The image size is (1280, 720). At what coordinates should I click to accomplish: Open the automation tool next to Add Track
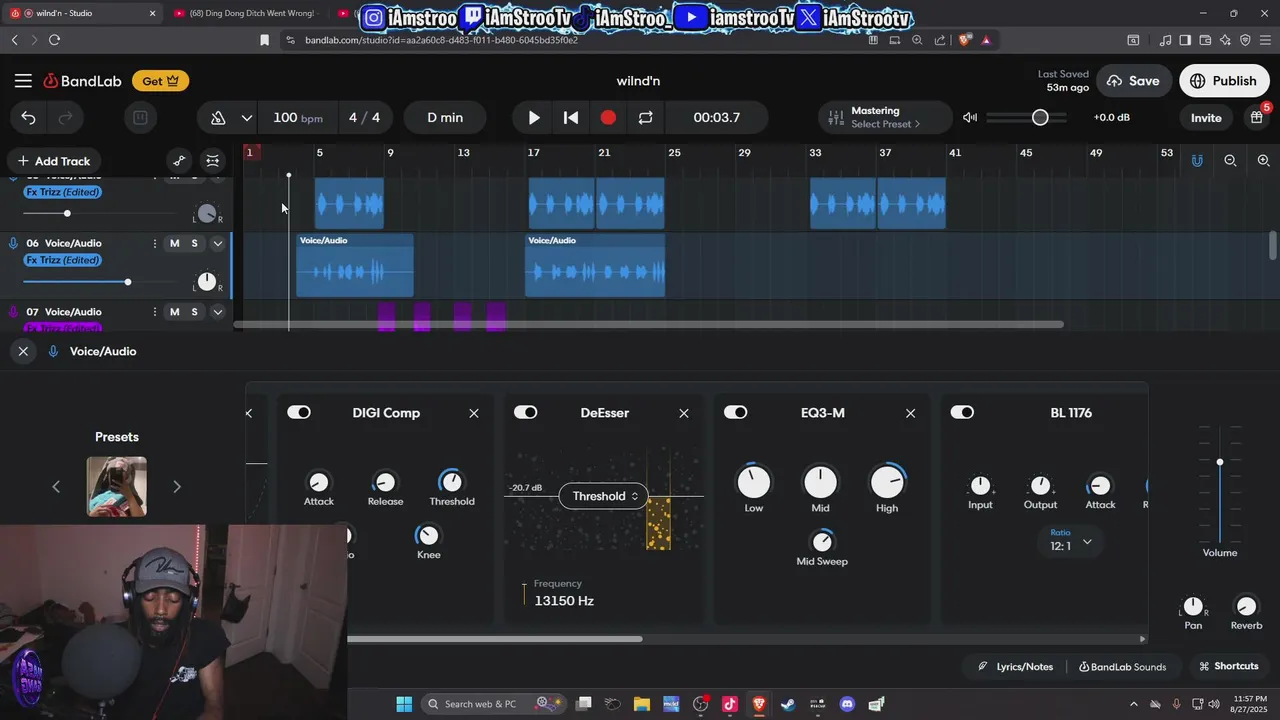(179, 161)
